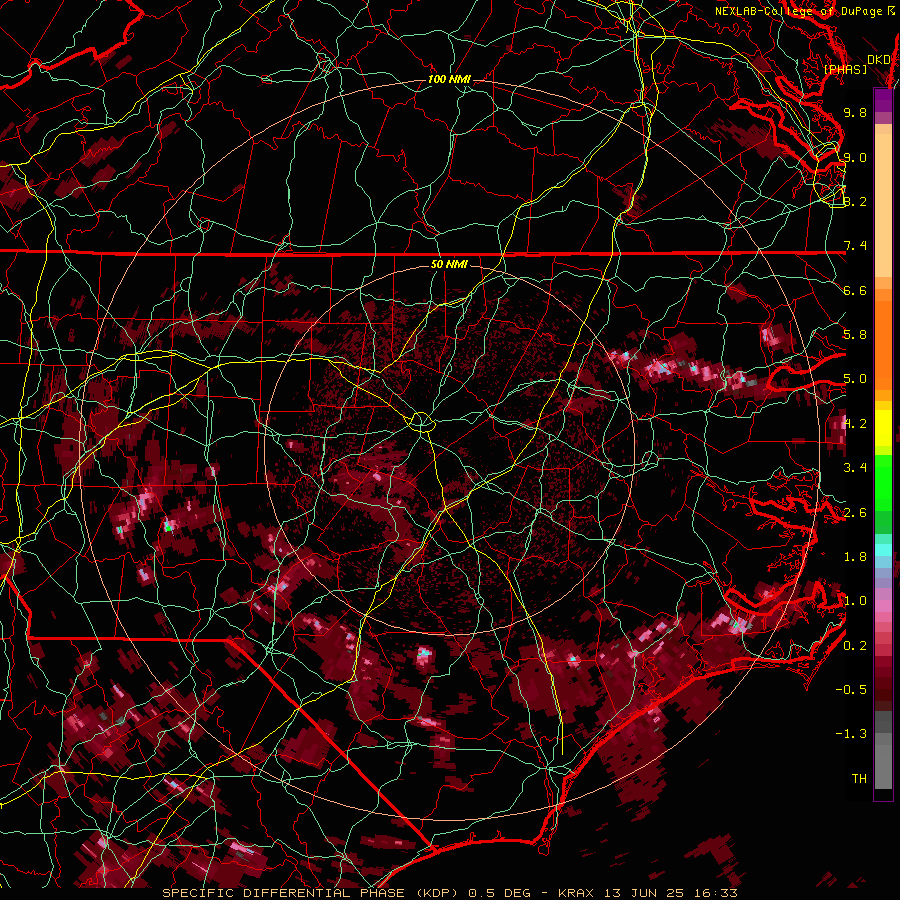Click the 4.2 value on the color scale
900x900 pixels.
[x=855, y=424]
